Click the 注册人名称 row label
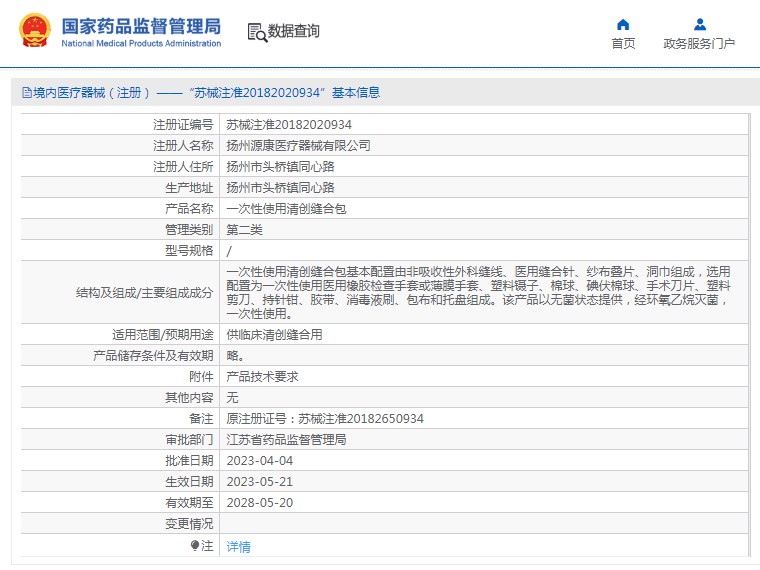The image size is (760, 570). 183,145
